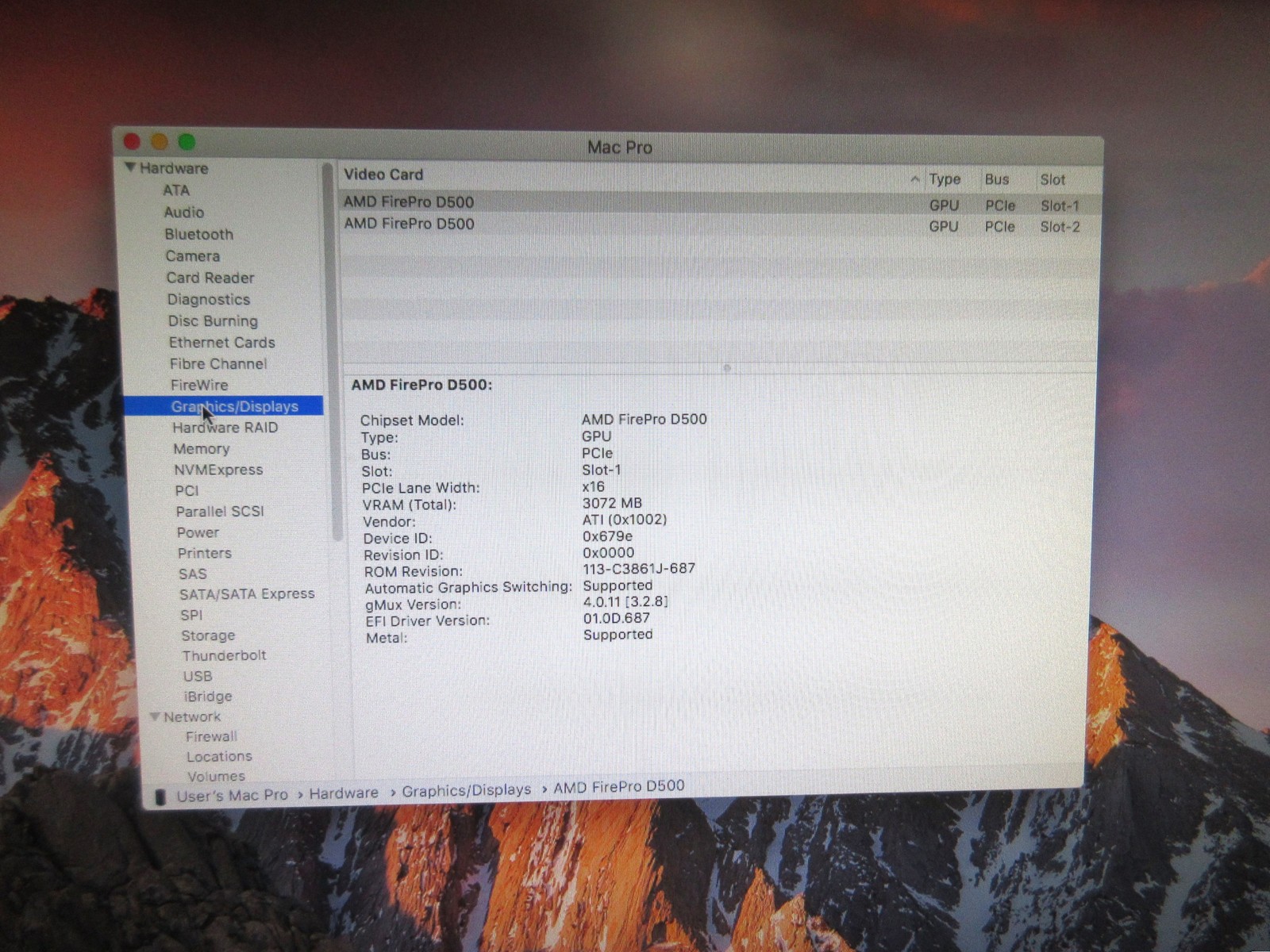
Task: Go to User's Mac Pro in path bar
Action: tap(232, 795)
